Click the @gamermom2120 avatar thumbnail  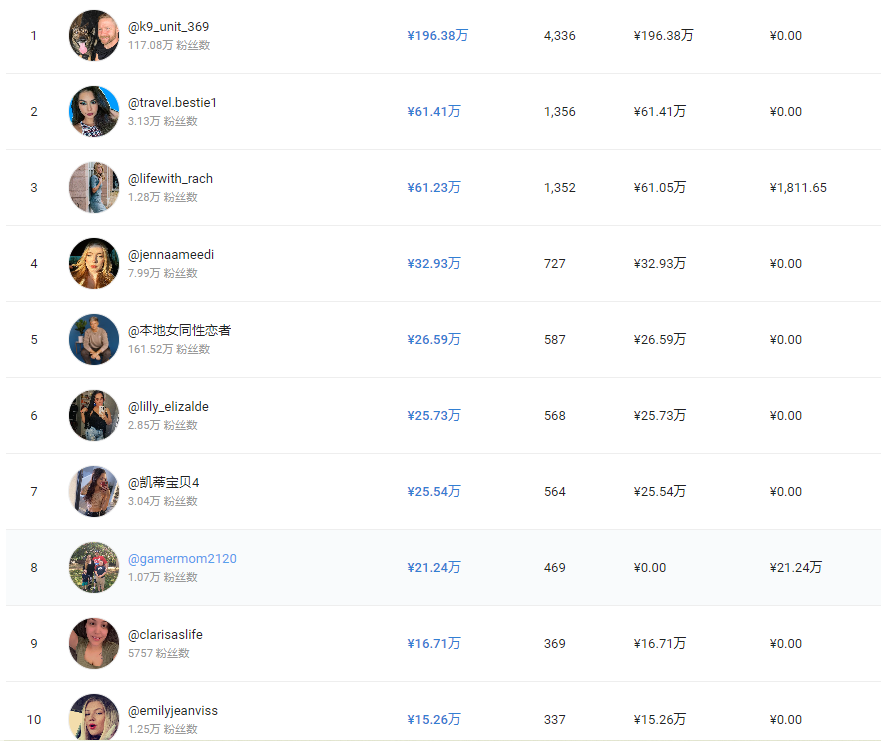pos(94,568)
